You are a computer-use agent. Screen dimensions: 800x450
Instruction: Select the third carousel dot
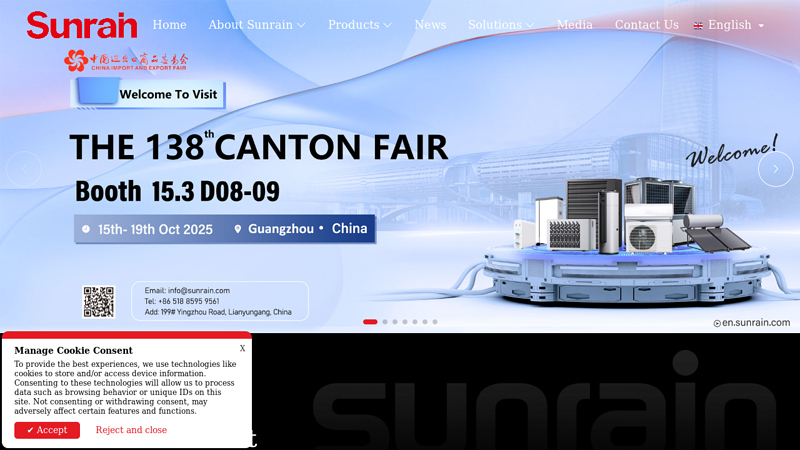(x=395, y=322)
